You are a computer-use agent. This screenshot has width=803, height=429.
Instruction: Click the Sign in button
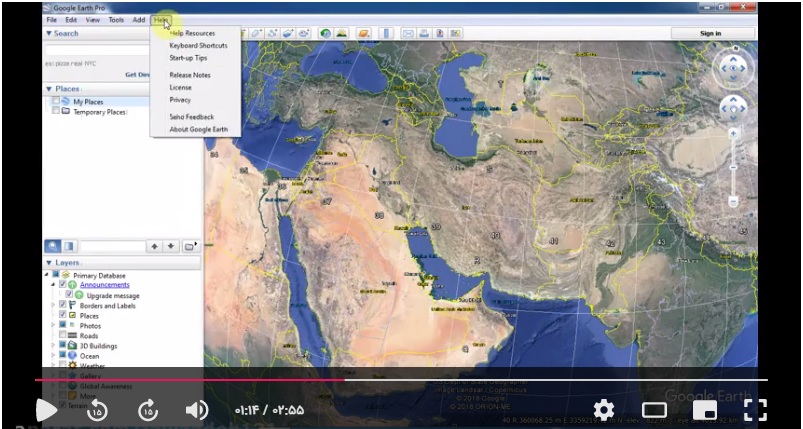pyautogui.click(x=710, y=33)
